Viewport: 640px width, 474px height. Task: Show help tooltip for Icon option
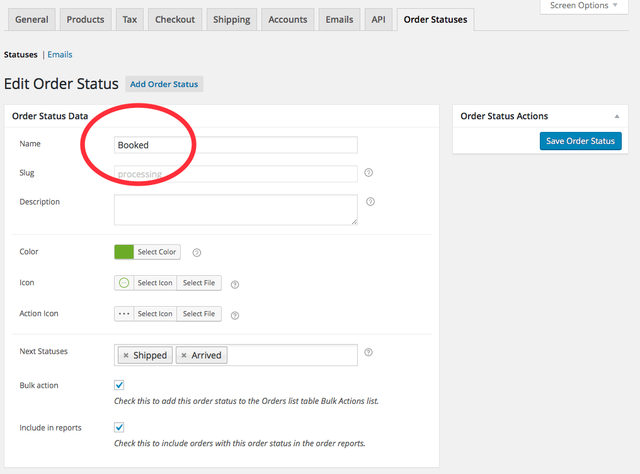(x=235, y=285)
